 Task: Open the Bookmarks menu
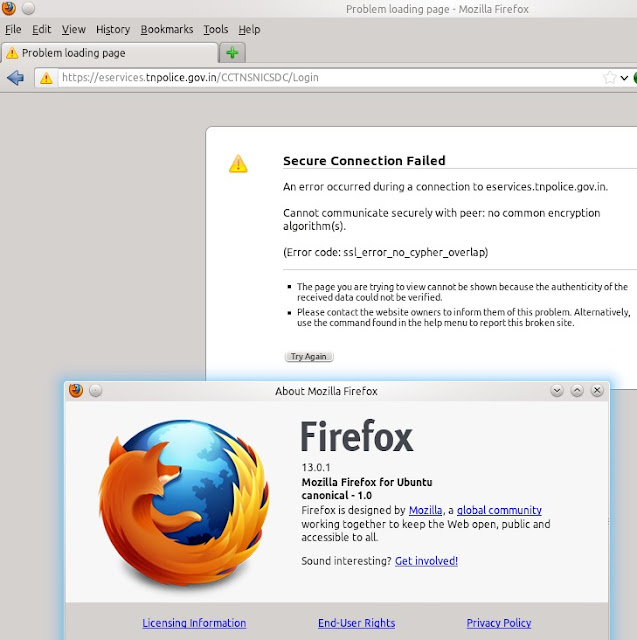pos(167,29)
